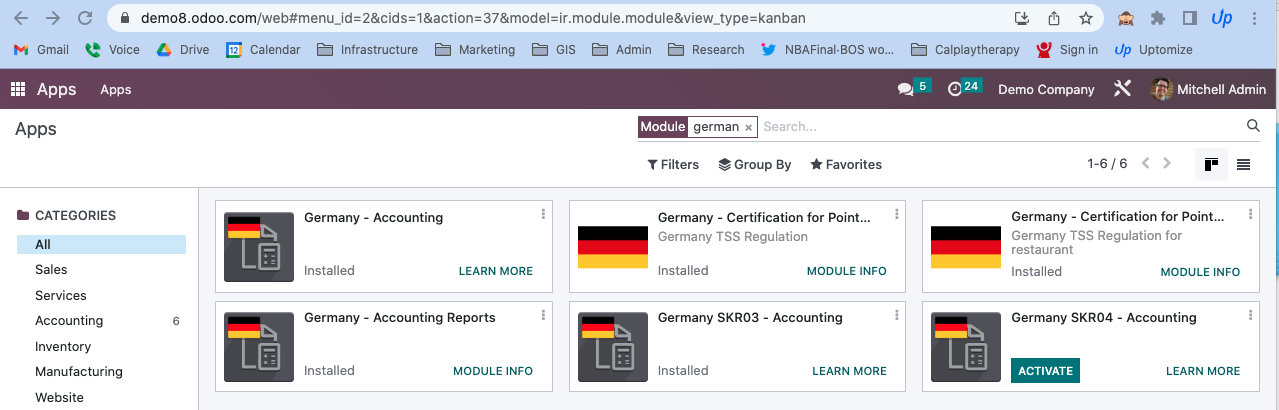Open the Odoo home apps grid icon
The image size is (1279, 410).
pyautogui.click(x=18, y=89)
